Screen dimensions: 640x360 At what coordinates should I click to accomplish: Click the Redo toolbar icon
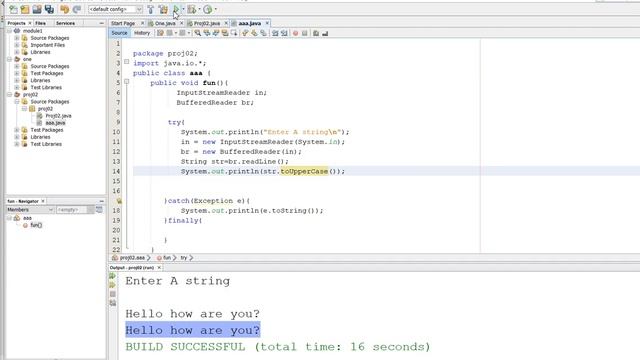(76, 9)
